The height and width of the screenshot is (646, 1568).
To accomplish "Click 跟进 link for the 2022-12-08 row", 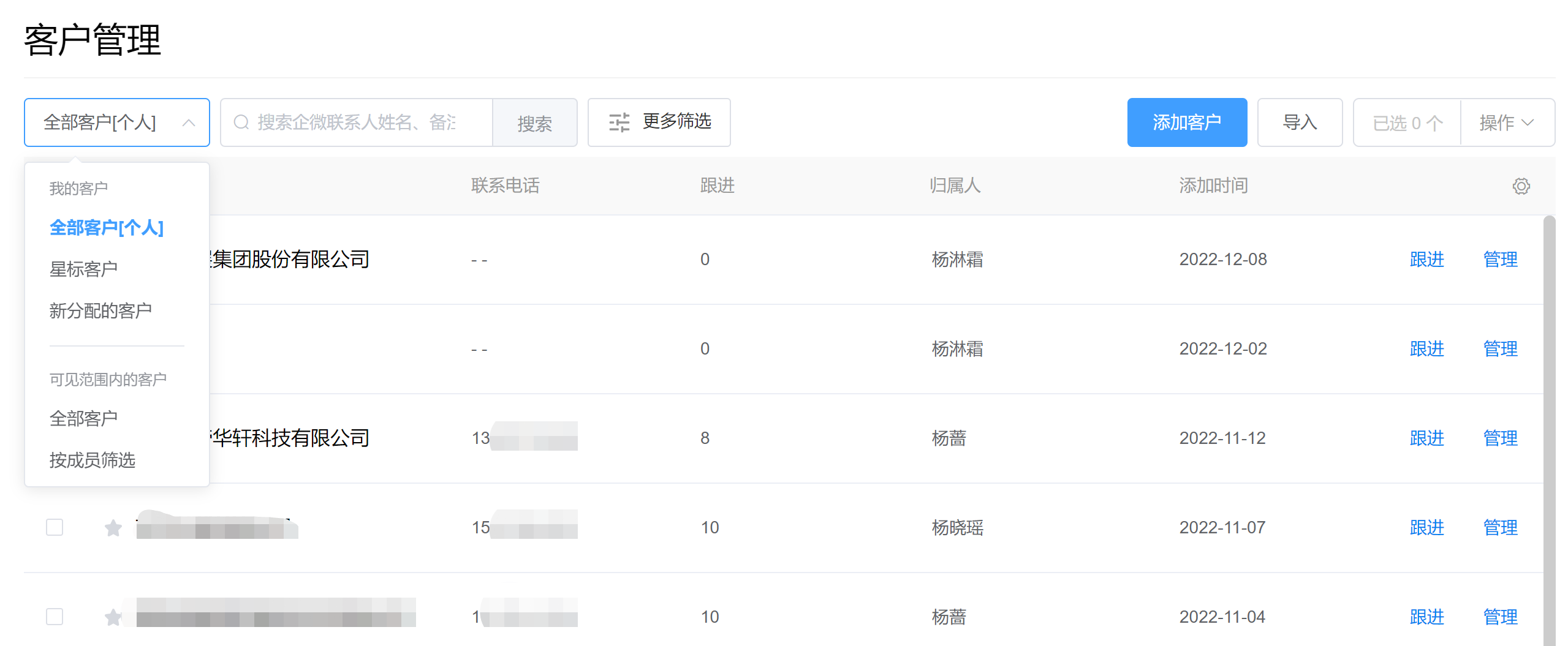I will click(x=1426, y=260).
